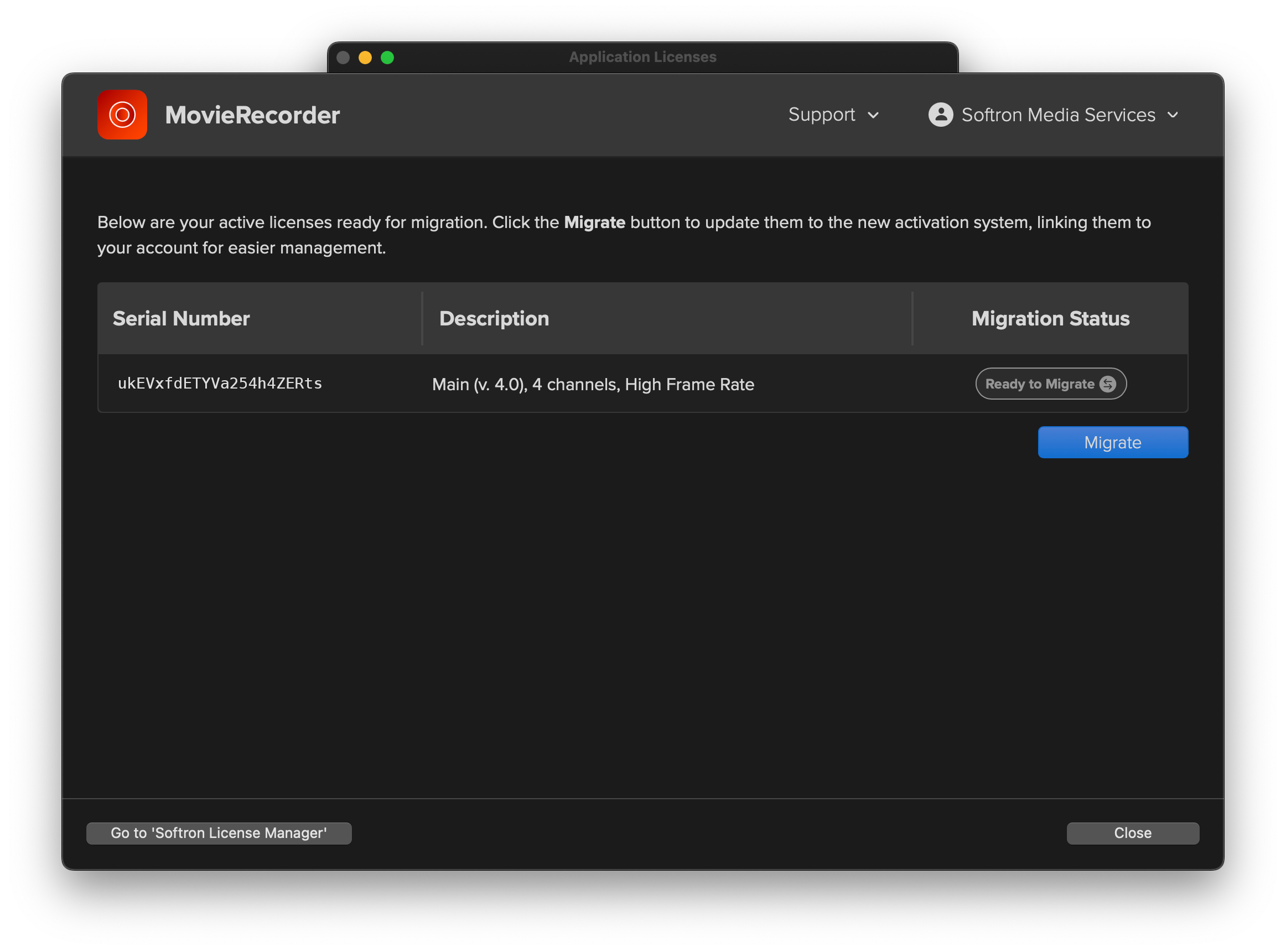Image resolution: width=1286 pixels, height=952 pixels.
Task: Click the yellow minimize window button
Action: point(365,58)
